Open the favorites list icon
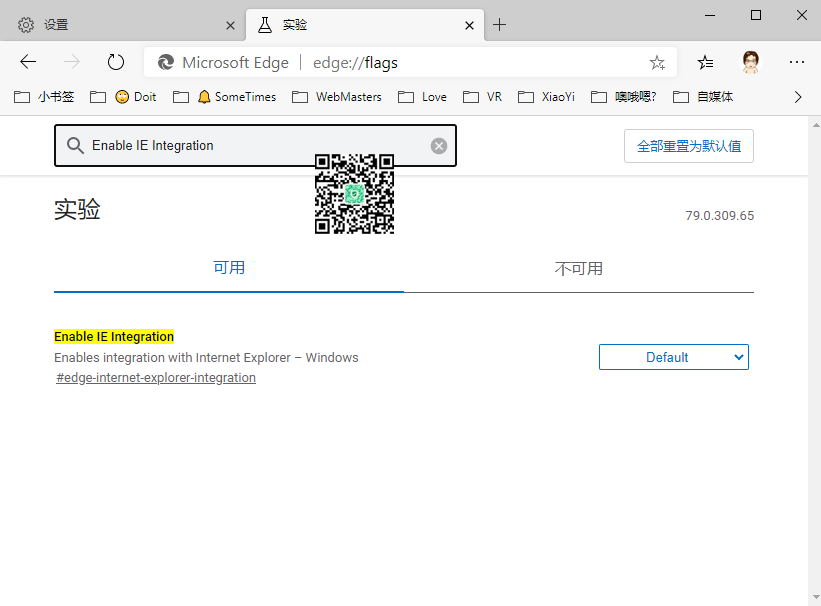 706,62
